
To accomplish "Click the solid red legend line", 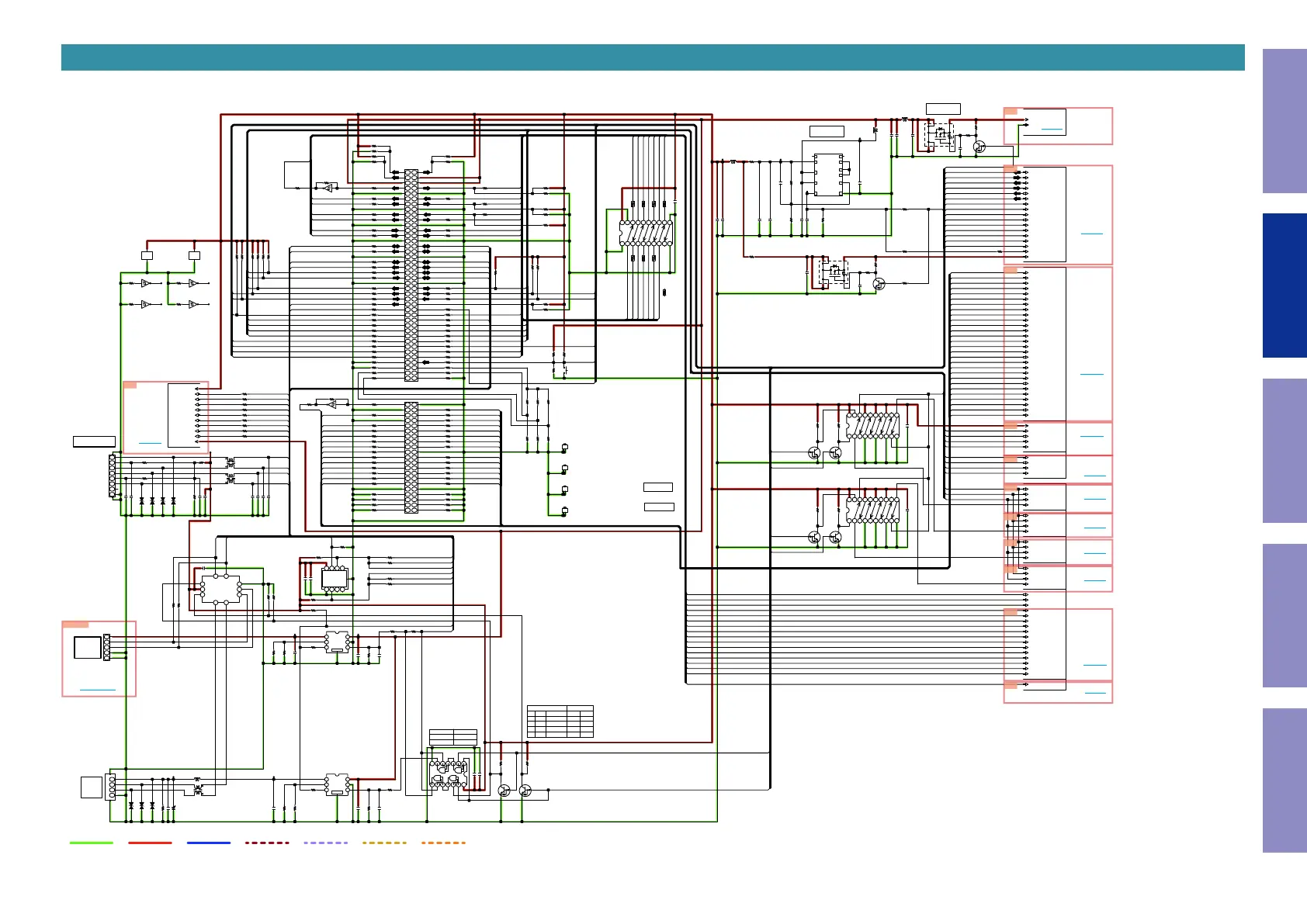I will click(150, 843).
